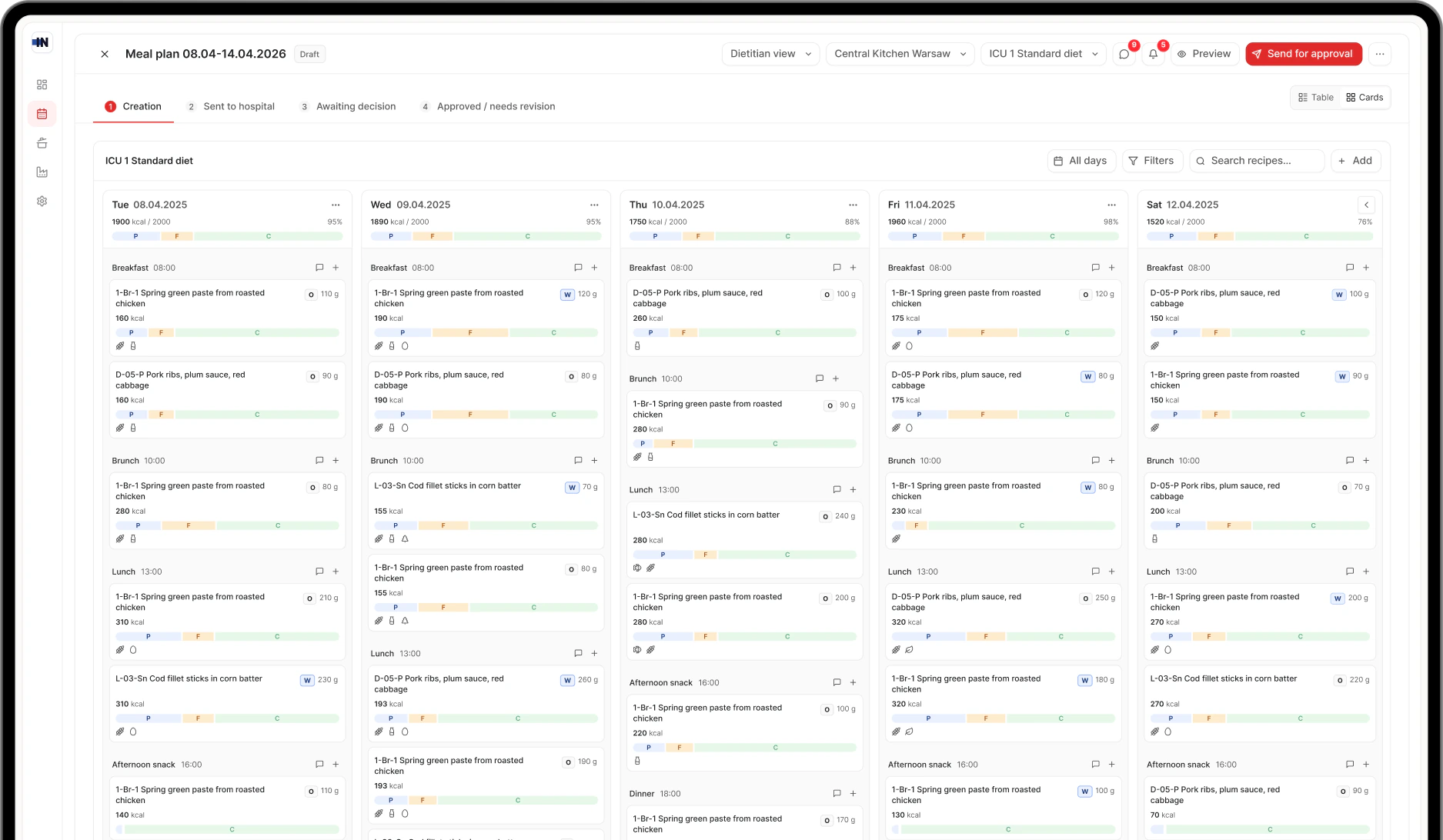Open ICU 1 Standard diet dropdown
The height and width of the screenshot is (840, 1443).
(x=1043, y=54)
